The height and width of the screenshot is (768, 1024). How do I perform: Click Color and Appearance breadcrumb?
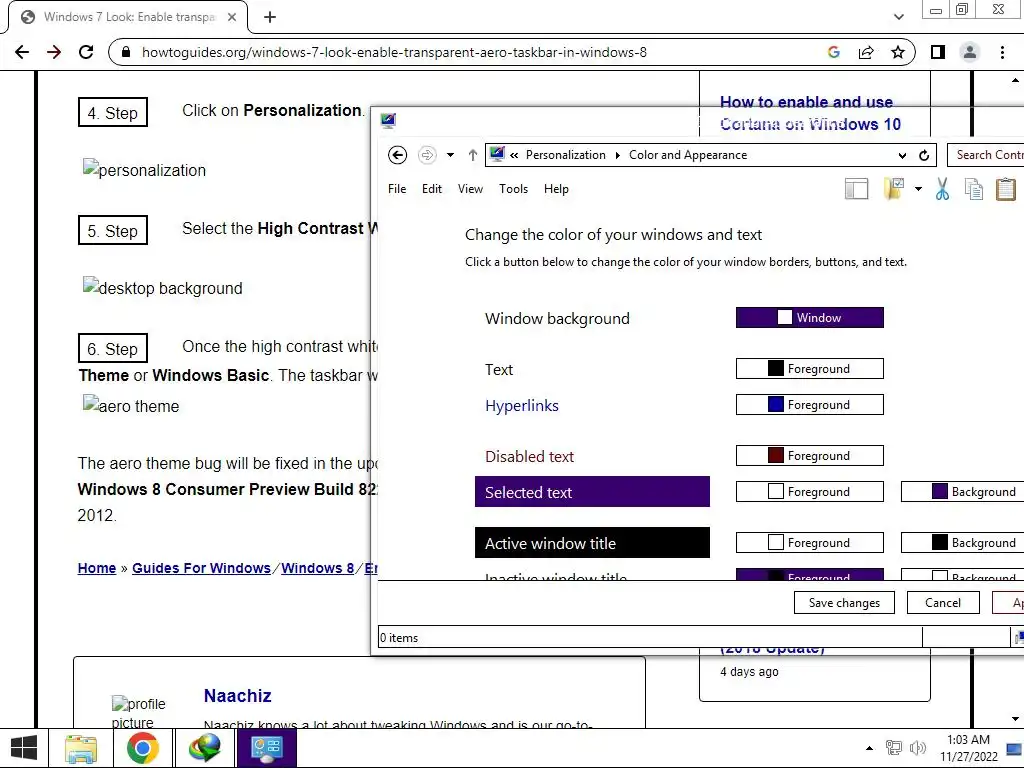[x=688, y=155]
